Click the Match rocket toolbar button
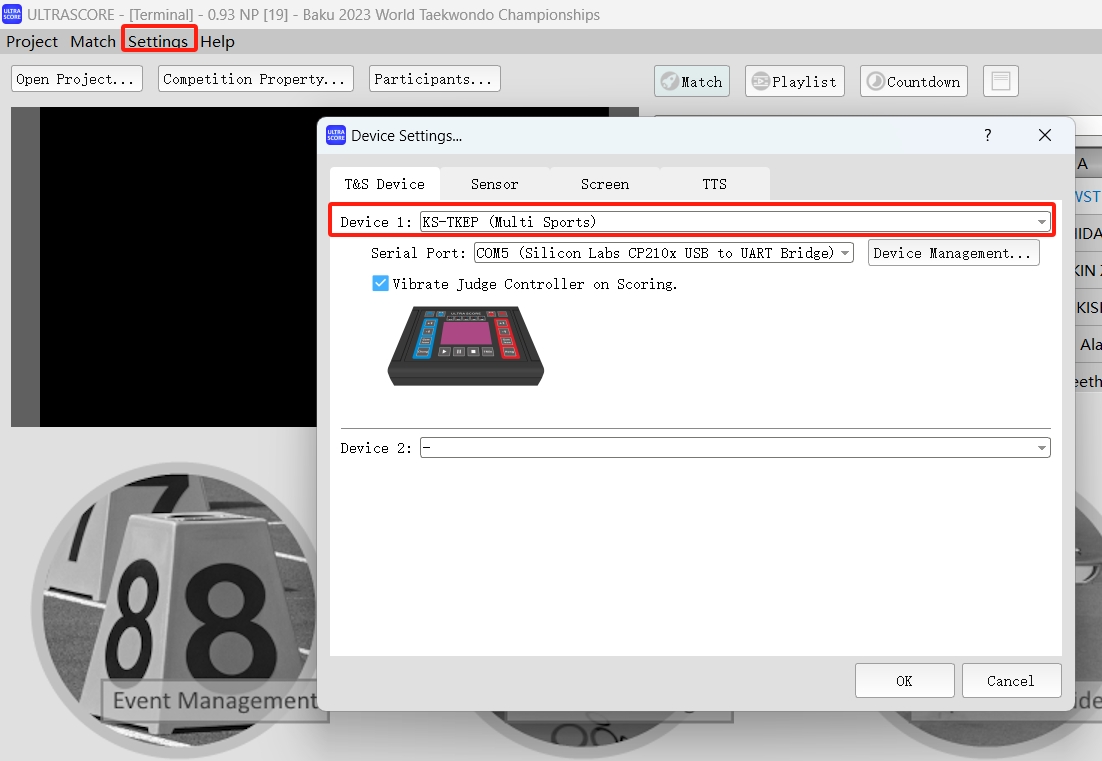The height and width of the screenshot is (761, 1102). click(692, 82)
